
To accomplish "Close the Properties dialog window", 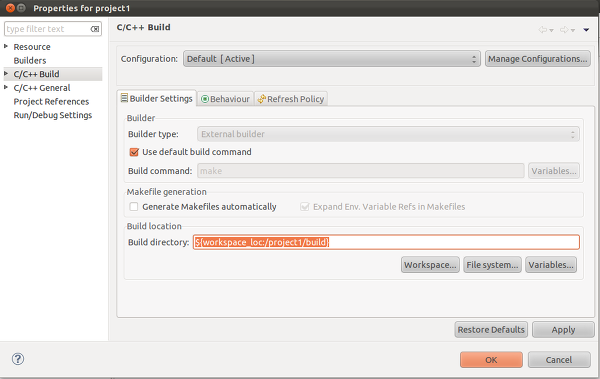I will point(10,8).
